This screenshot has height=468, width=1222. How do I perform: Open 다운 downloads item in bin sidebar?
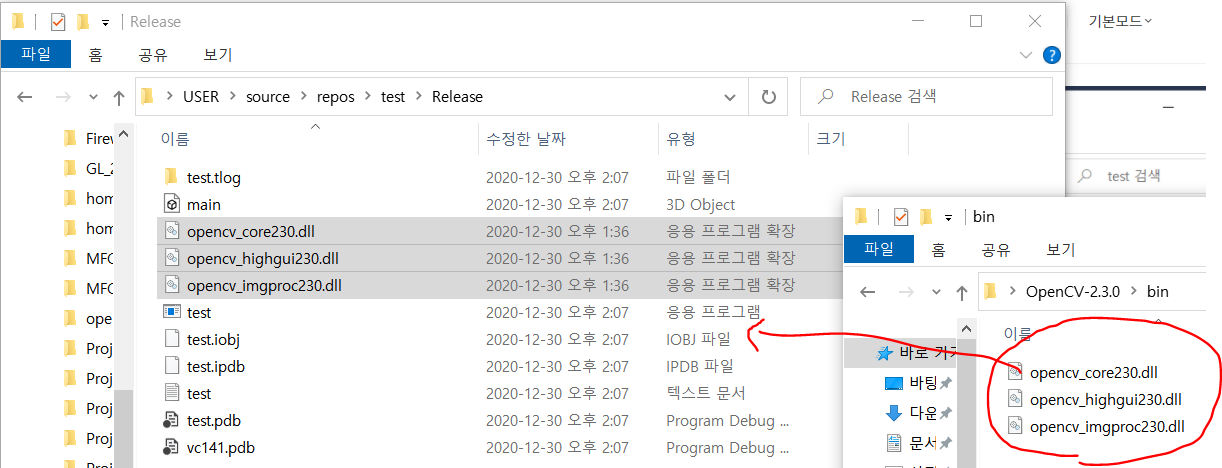tap(911, 413)
